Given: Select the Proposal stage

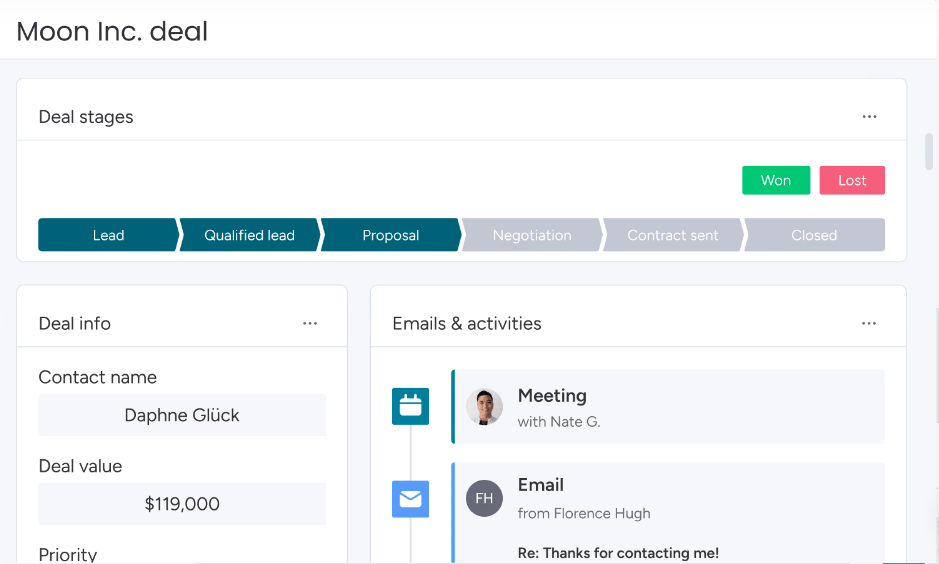Looking at the screenshot, I should 390,235.
